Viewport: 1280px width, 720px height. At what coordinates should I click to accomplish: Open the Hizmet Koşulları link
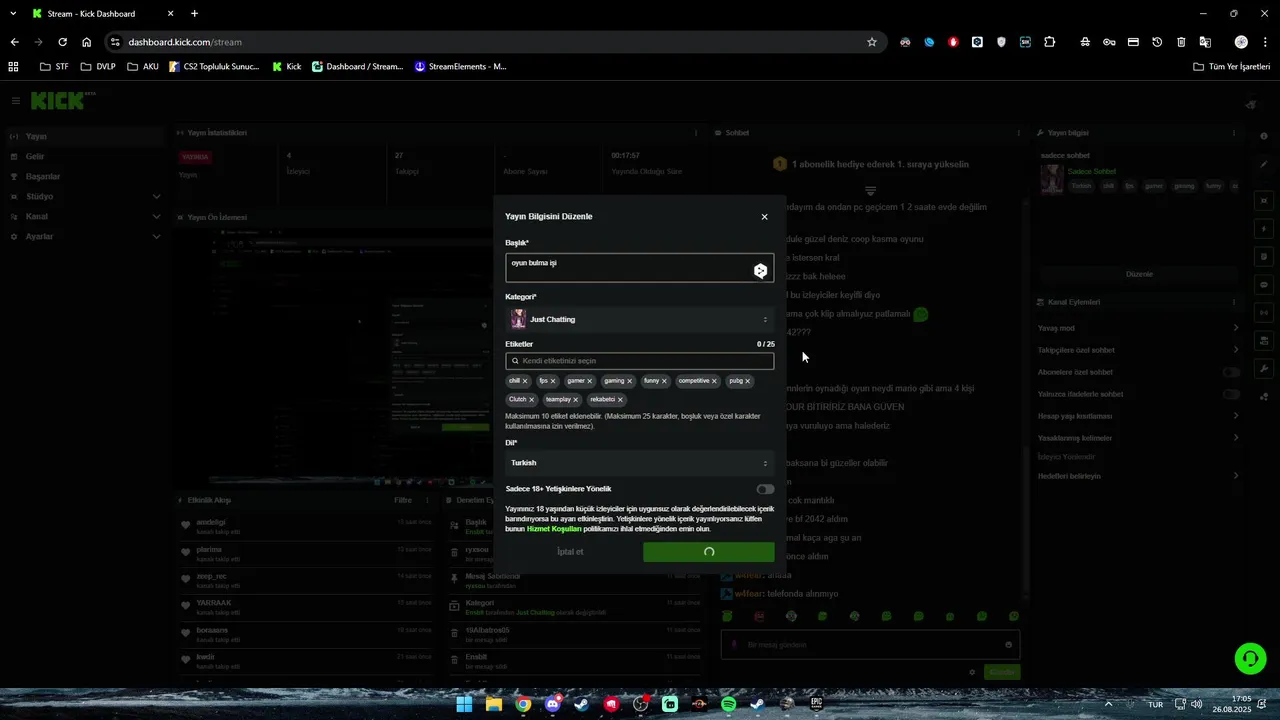(554, 528)
